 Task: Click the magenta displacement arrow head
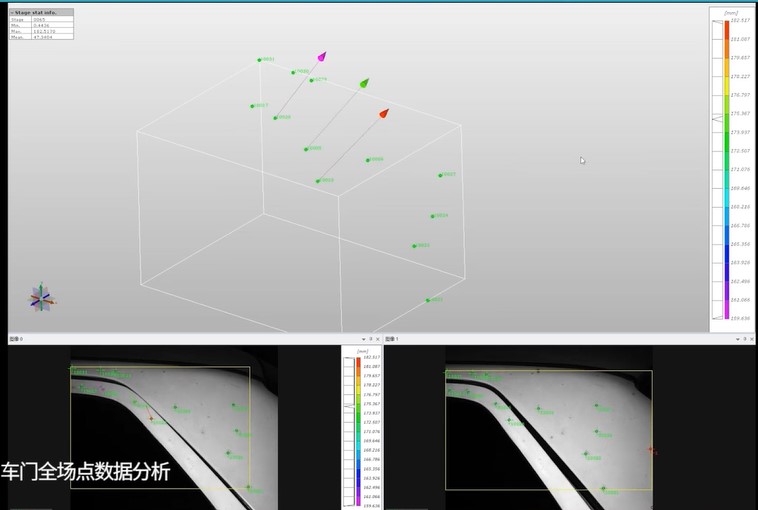[x=322, y=57]
